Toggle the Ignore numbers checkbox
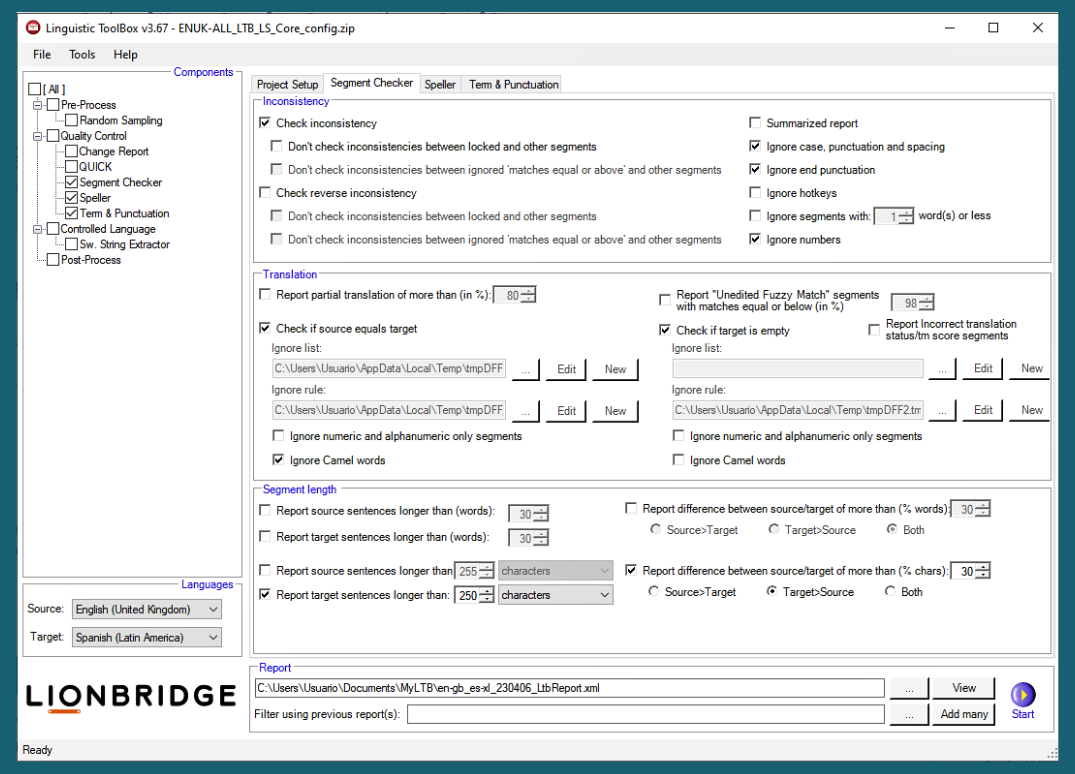The width and height of the screenshot is (1075, 774). point(755,239)
